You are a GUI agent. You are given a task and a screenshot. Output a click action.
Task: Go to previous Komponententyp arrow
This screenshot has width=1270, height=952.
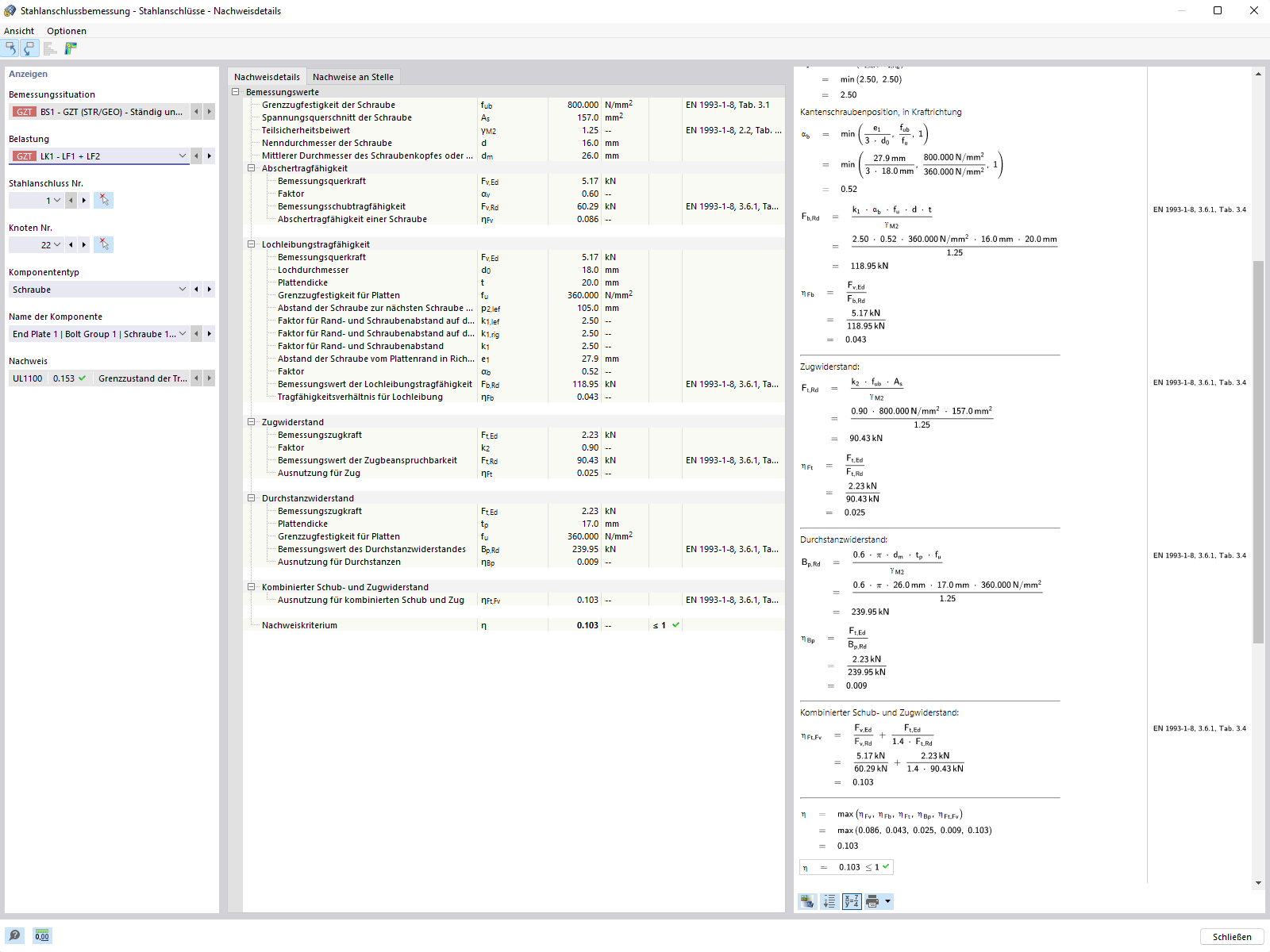click(x=196, y=290)
